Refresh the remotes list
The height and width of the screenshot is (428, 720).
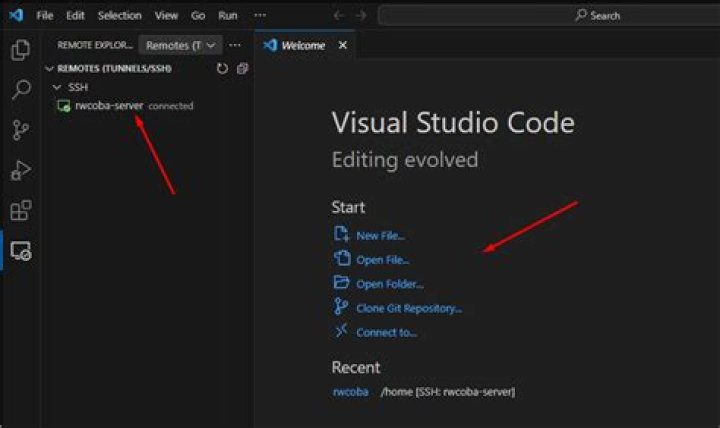pos(222,68)
